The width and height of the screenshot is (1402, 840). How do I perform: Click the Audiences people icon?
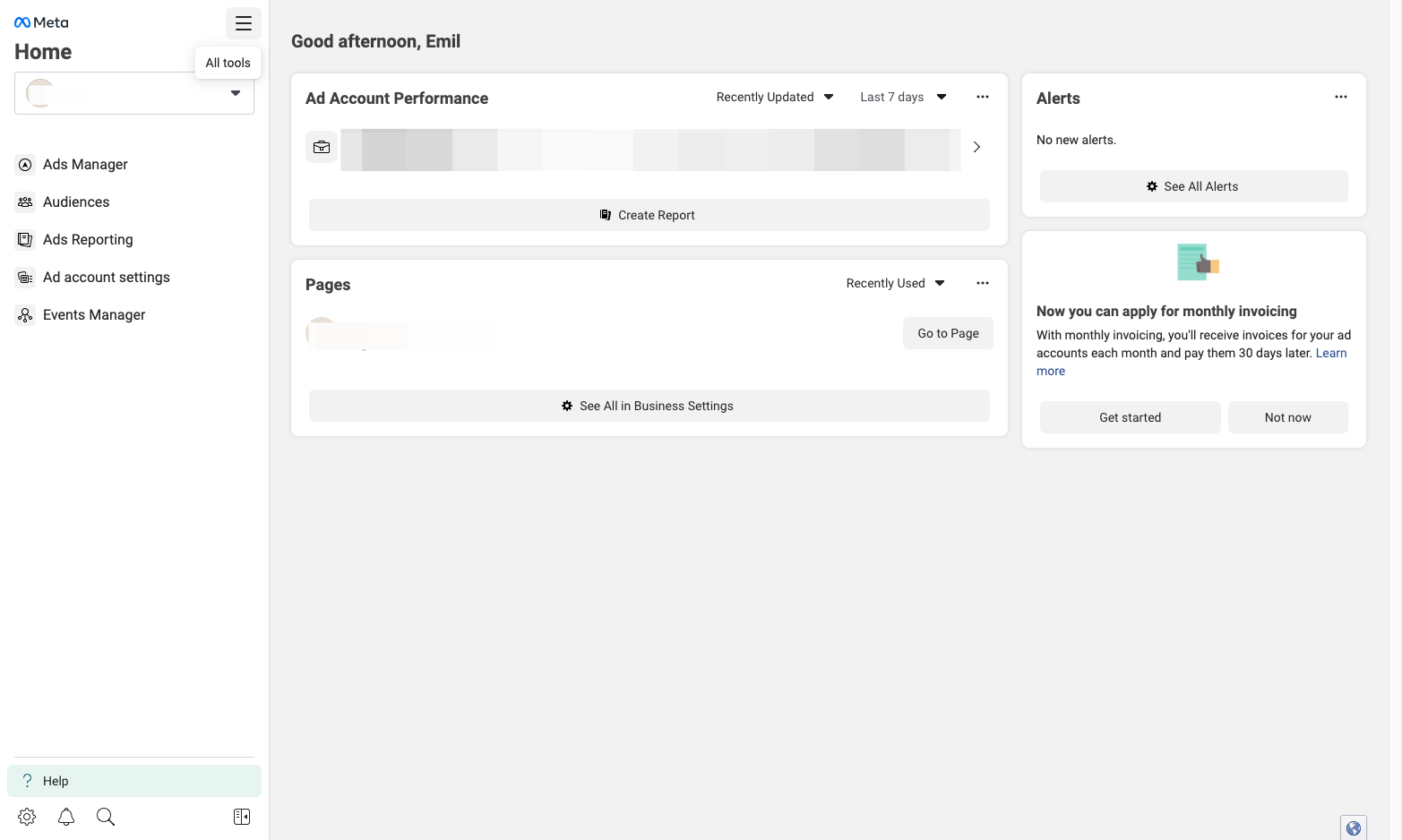point(25,202)
